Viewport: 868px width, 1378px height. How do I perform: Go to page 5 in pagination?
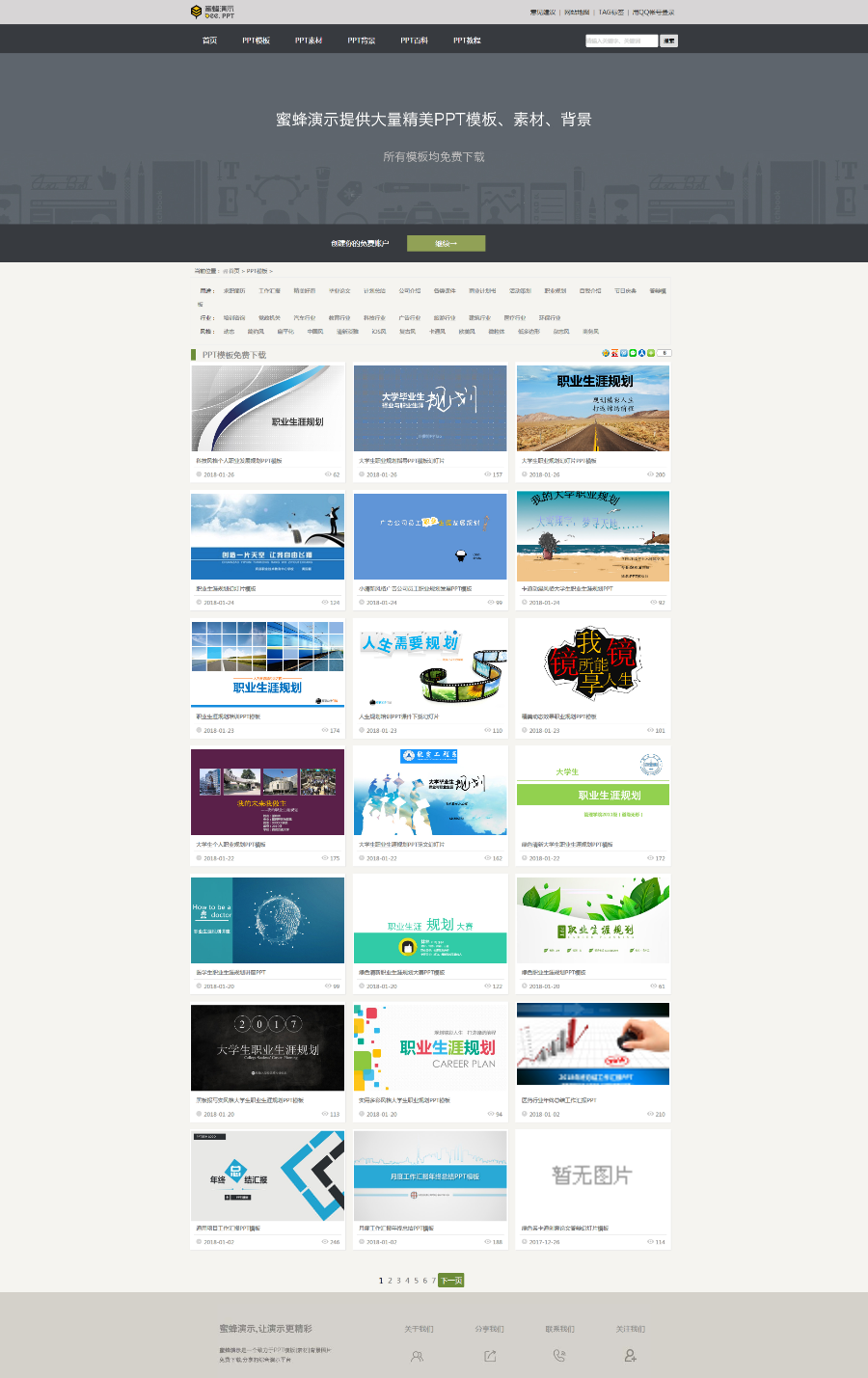tap(416, 1281)
